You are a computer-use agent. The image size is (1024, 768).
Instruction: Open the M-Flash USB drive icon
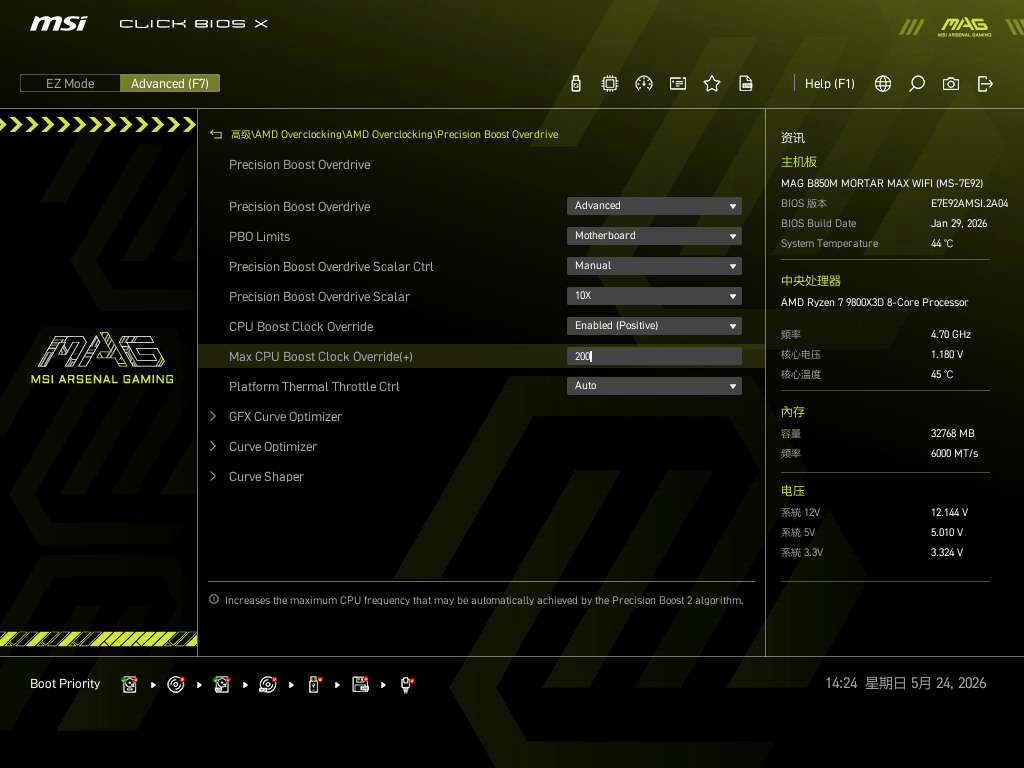coord(575,84)
